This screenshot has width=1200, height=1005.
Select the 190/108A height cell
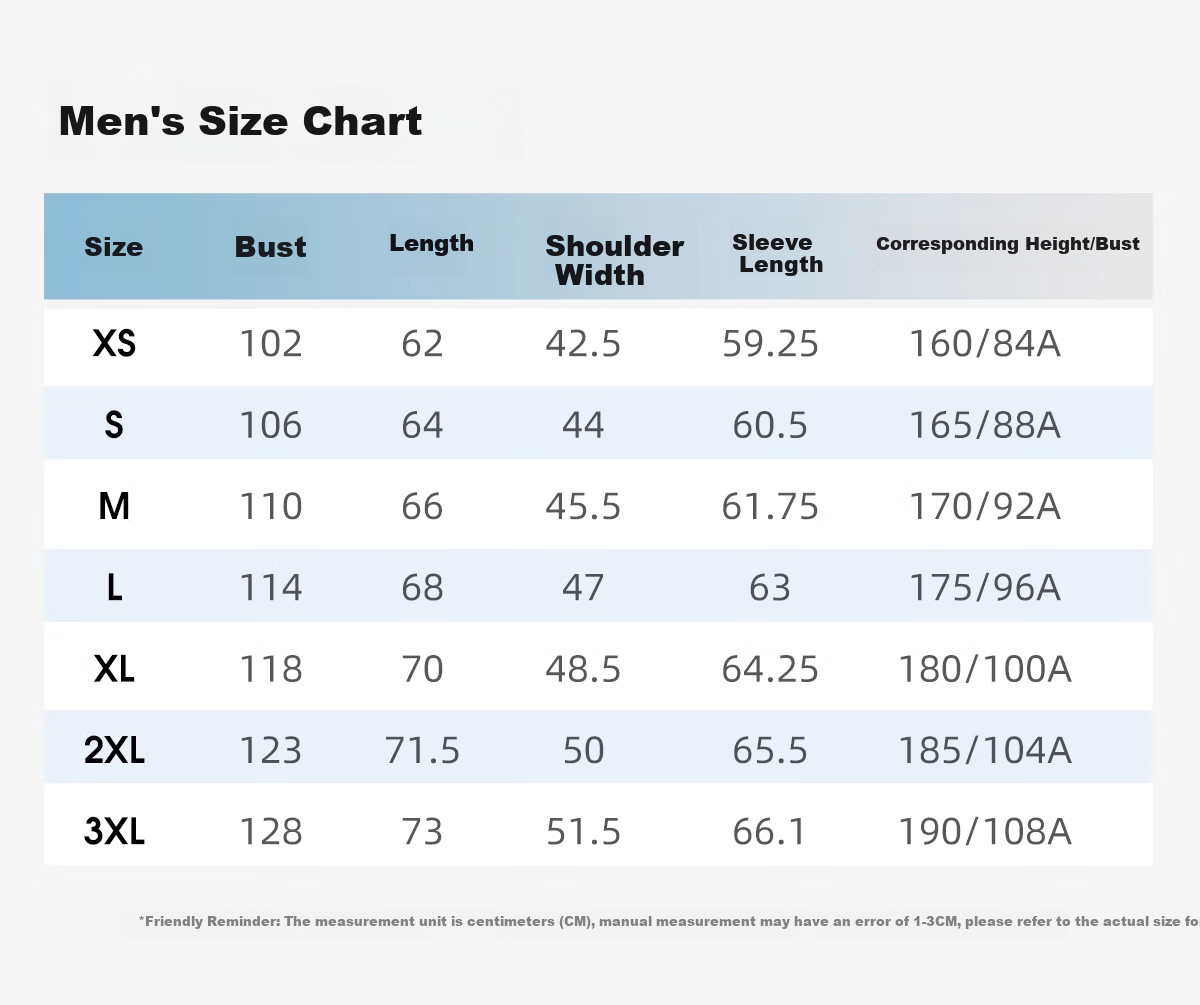tap(984, 832)
